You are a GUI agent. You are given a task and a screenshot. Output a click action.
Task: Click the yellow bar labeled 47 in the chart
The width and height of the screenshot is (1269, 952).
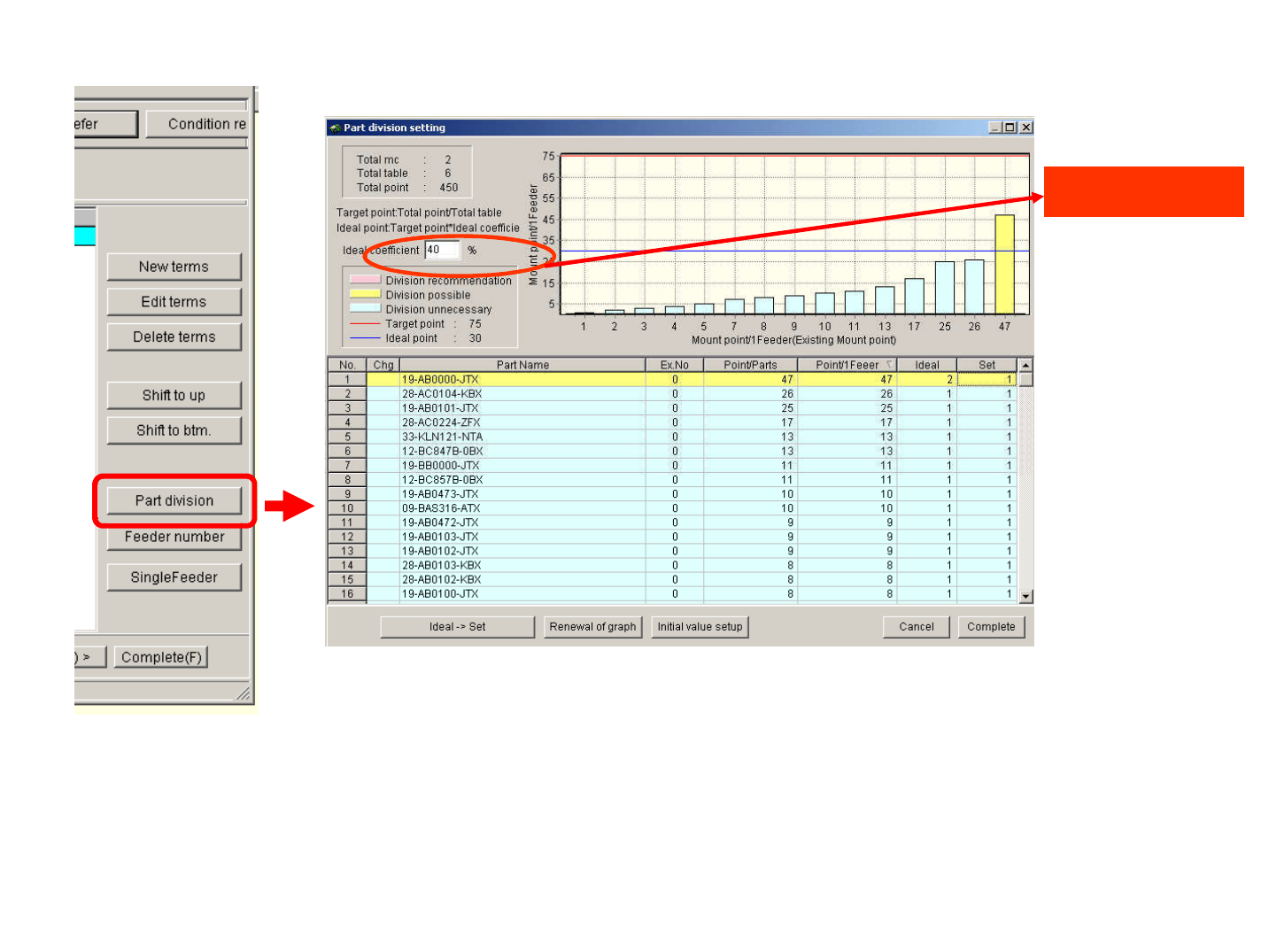pos(1004,264)
